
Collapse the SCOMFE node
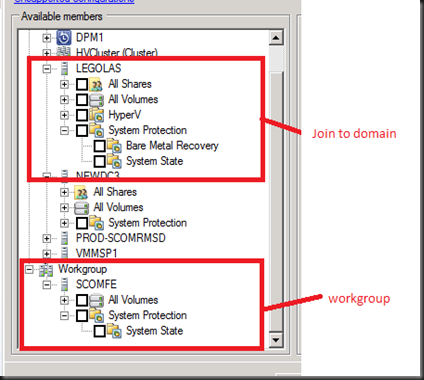point(47,285)
